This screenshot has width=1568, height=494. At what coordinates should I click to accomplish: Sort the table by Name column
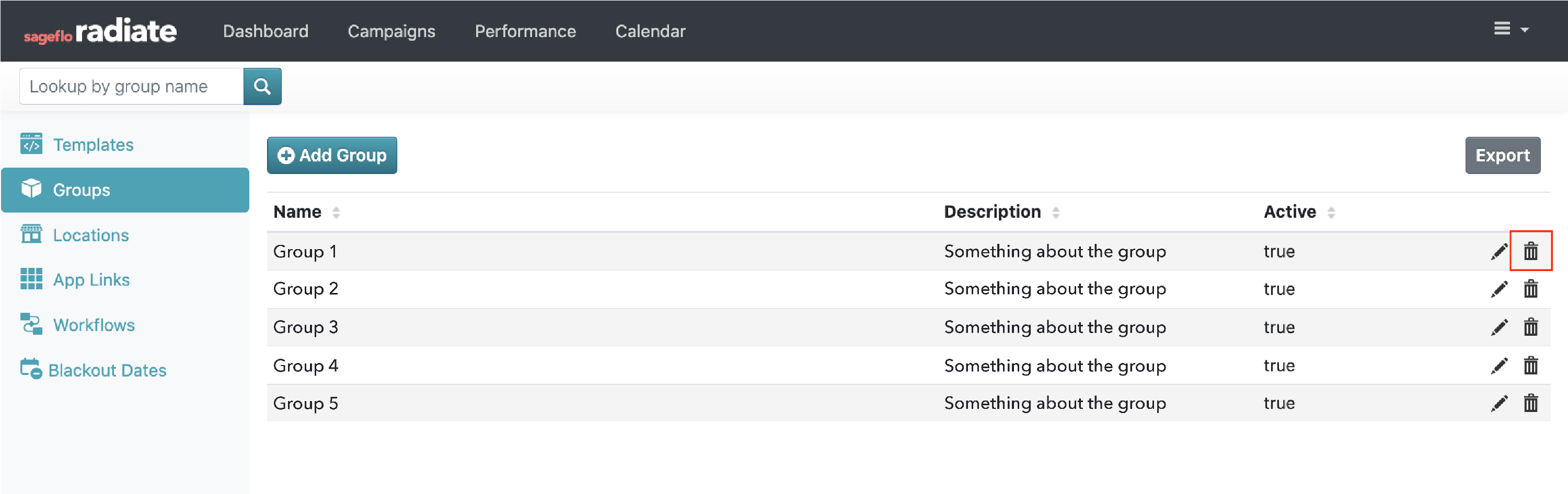[x=336, y=213]
